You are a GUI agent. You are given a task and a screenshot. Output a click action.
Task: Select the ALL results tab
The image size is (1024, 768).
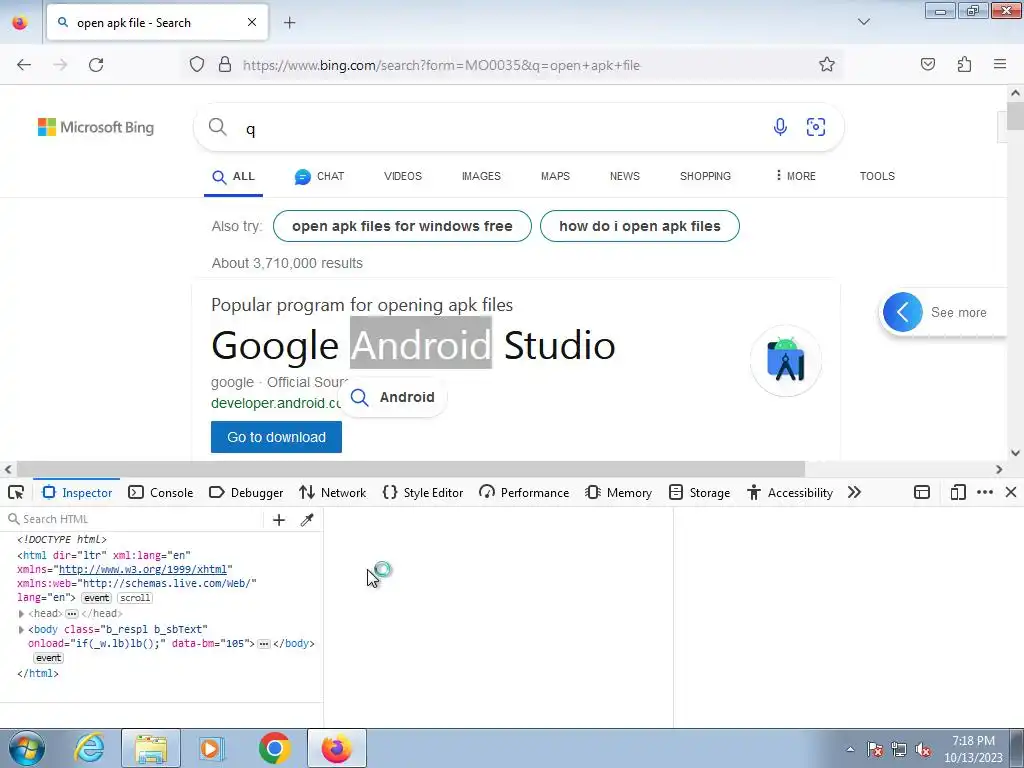[x=233, y=176]
